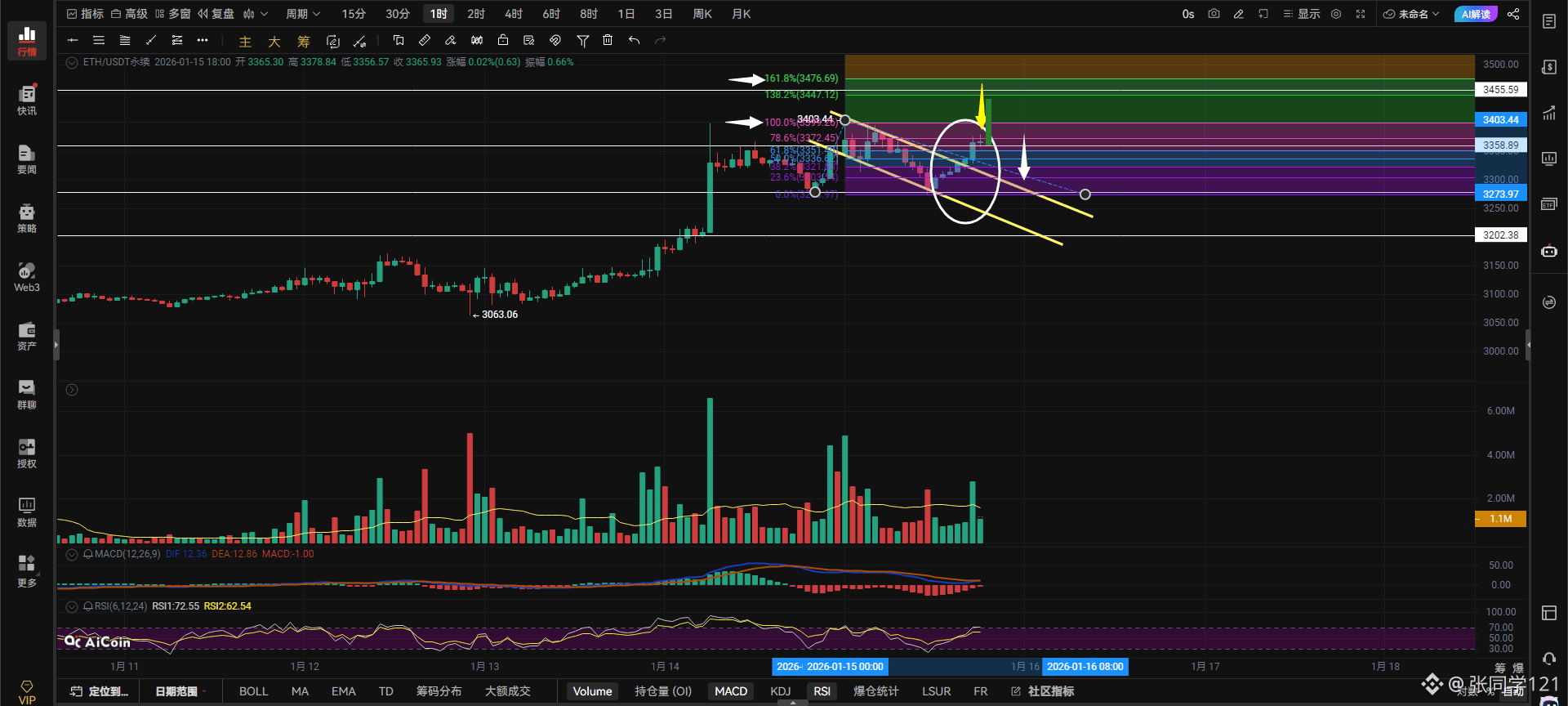The width and height of the screenshot is (1568, 706).
Task: Open the 更多 more apps section
Action: coord(27,570)
